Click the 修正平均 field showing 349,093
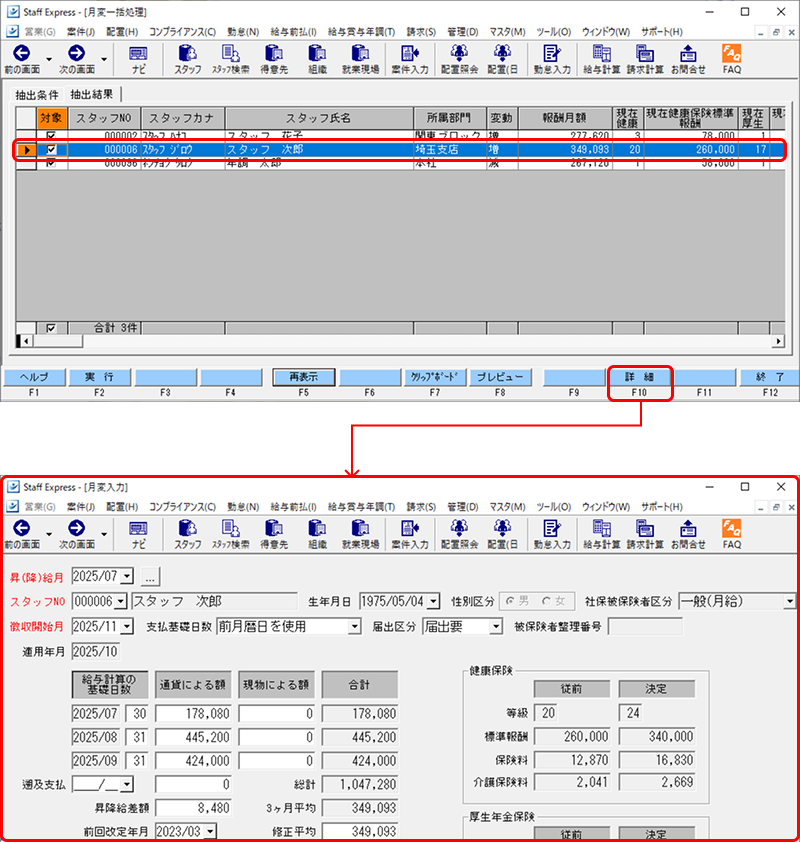The width and height of the screenshot is (800, 842). pos(360,831)
